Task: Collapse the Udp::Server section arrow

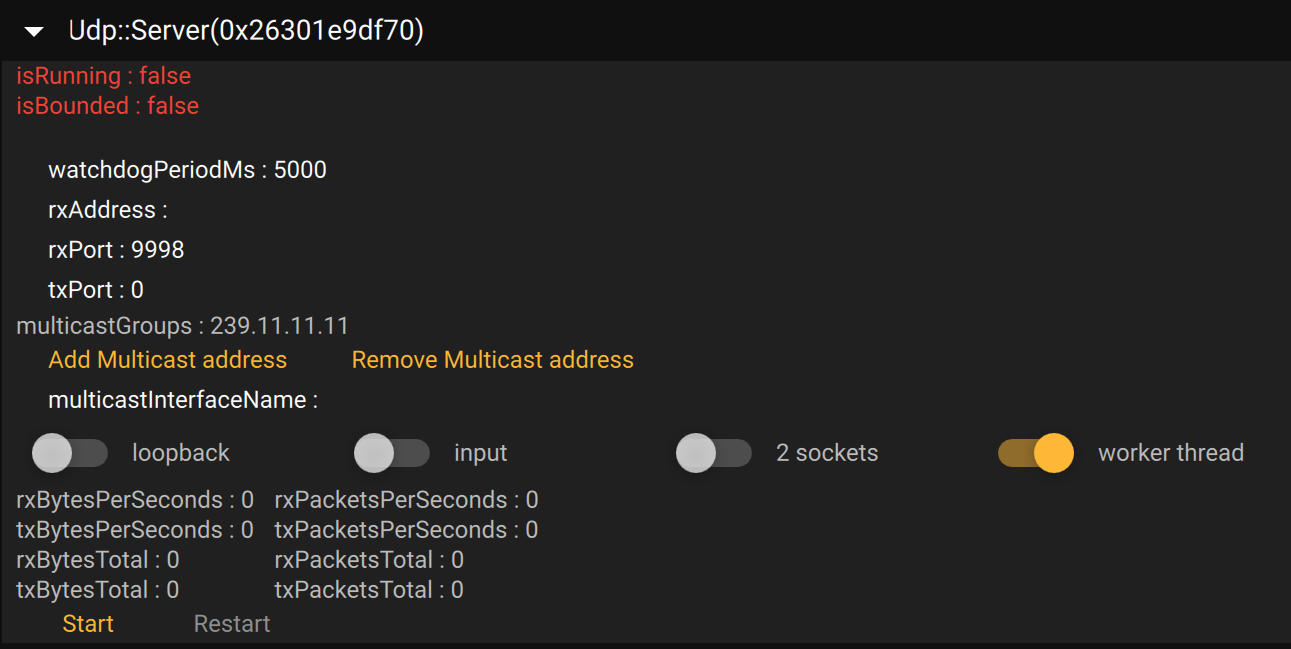Action: pyautogui.click(x=34, y=32)
